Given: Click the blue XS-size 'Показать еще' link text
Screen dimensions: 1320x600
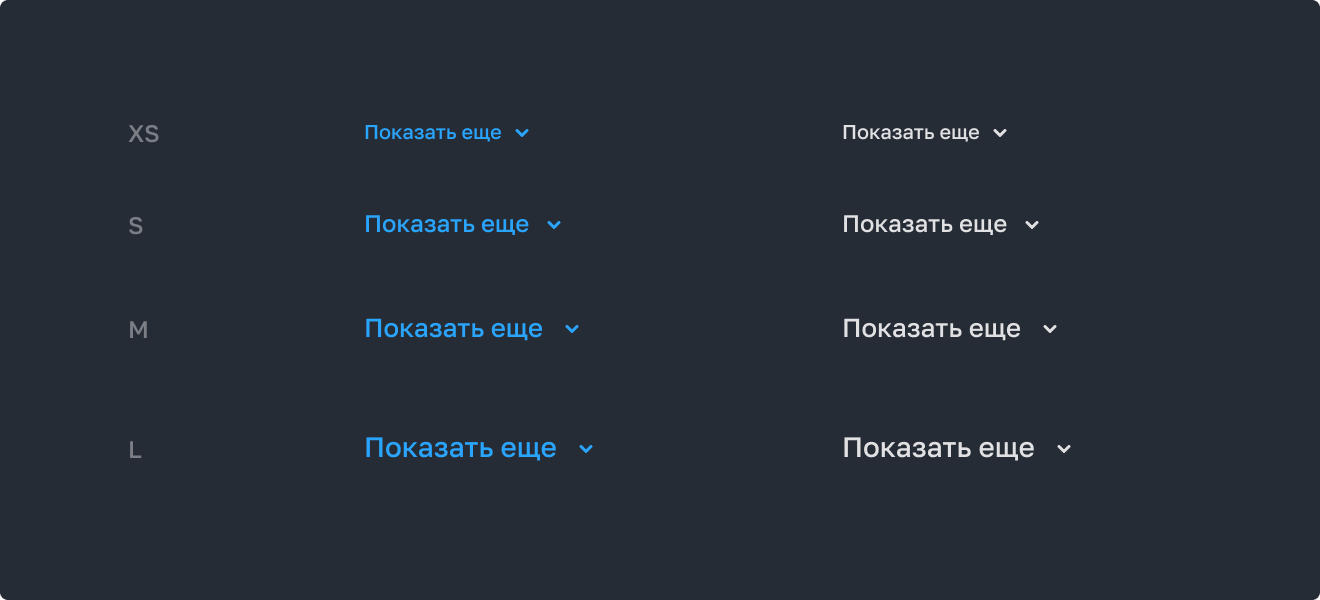Looking at the screenshot, I should [x=432, y=133].
